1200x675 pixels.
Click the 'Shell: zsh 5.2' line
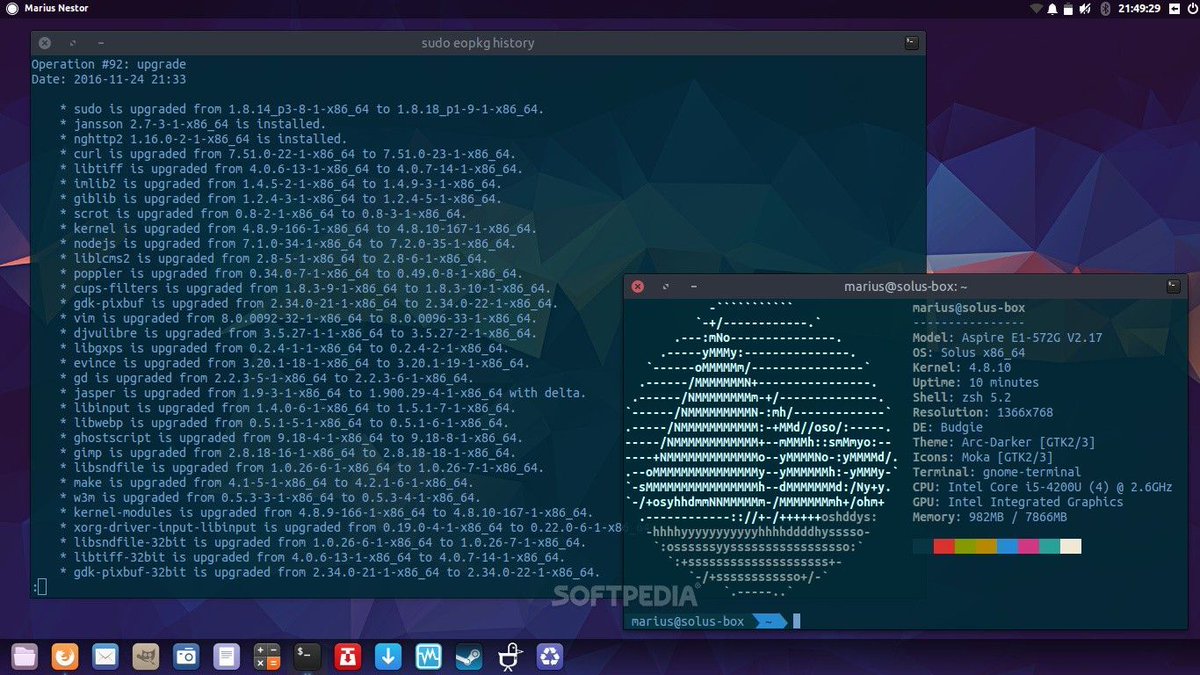click(962, 397)
